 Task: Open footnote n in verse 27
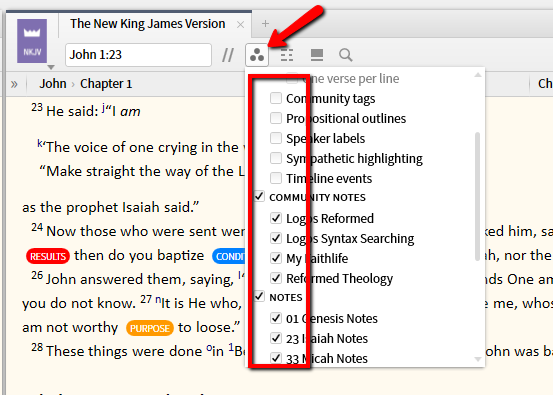tap(158, 300)
